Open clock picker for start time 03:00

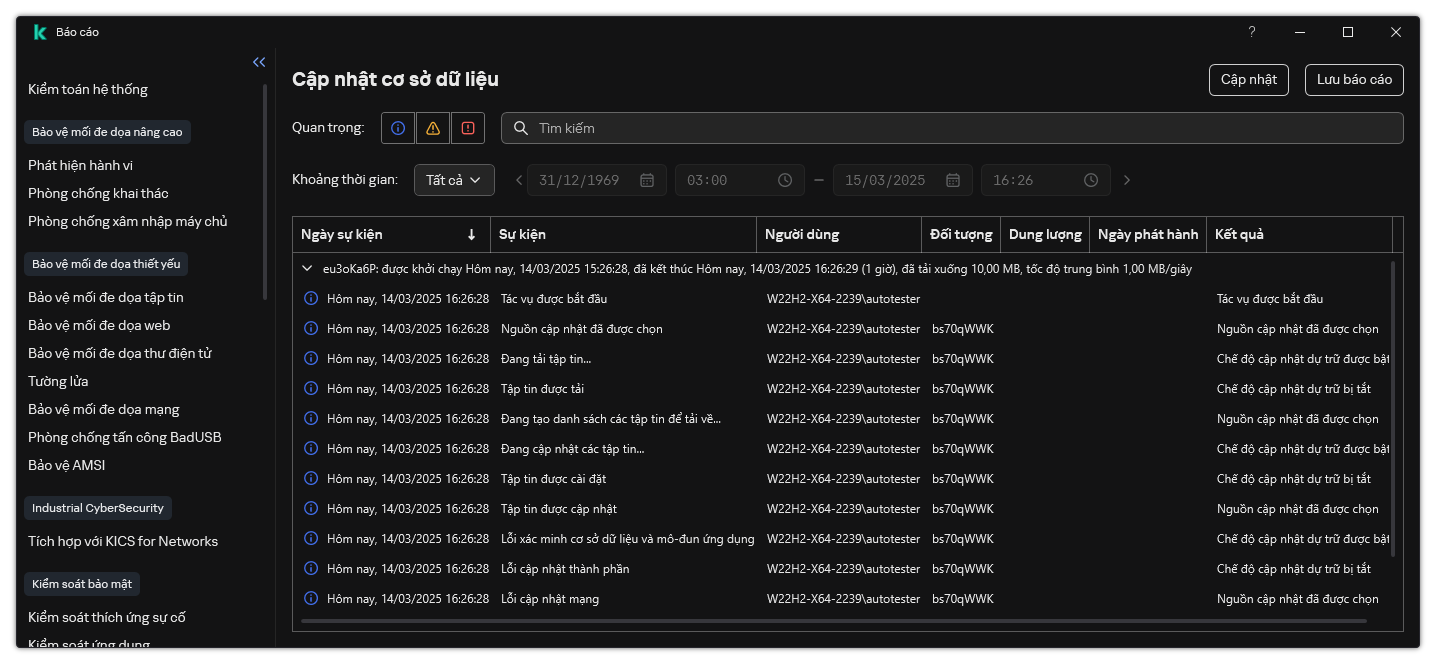785,180
